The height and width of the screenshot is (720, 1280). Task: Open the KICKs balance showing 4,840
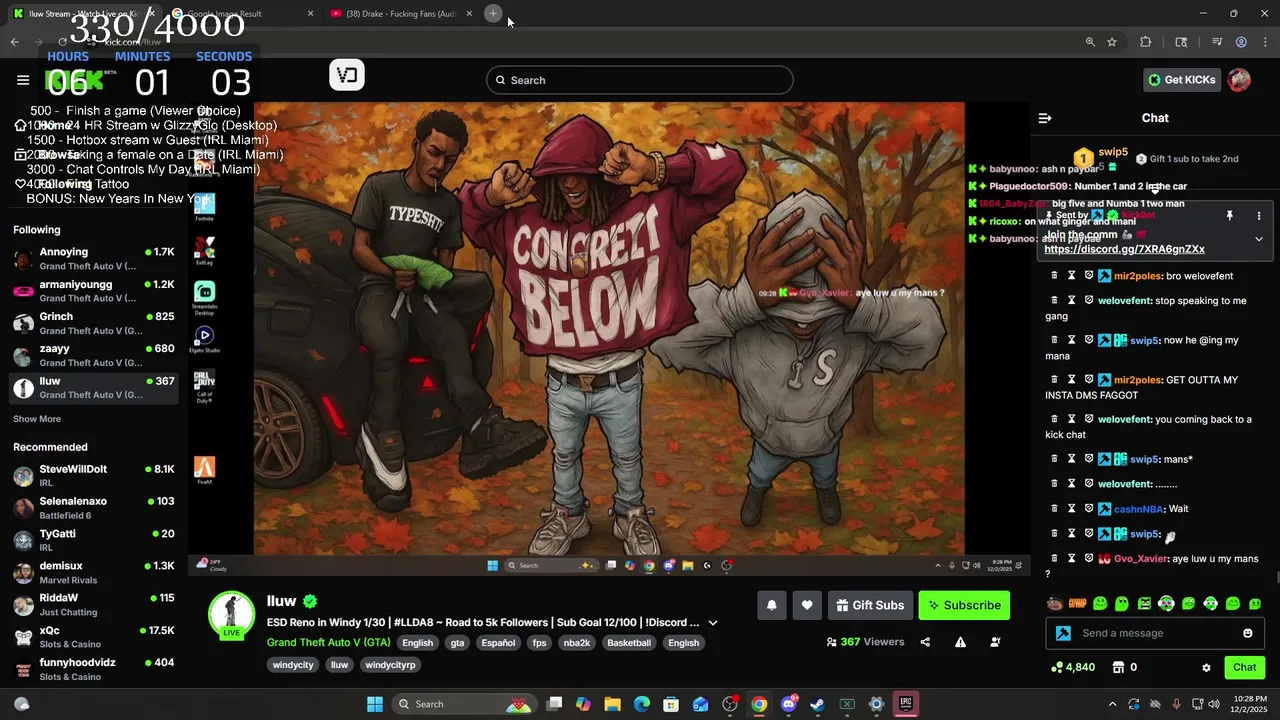[1073, 667]
